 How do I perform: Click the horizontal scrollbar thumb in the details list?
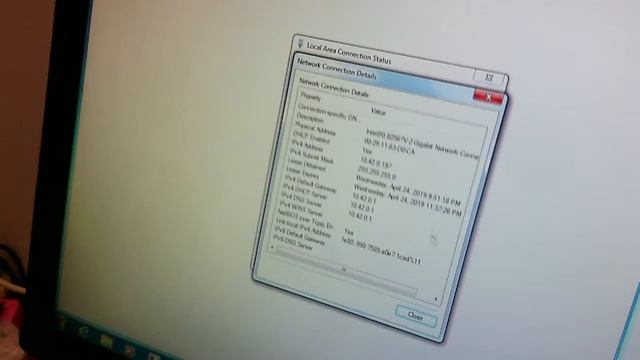pos(347,270)
